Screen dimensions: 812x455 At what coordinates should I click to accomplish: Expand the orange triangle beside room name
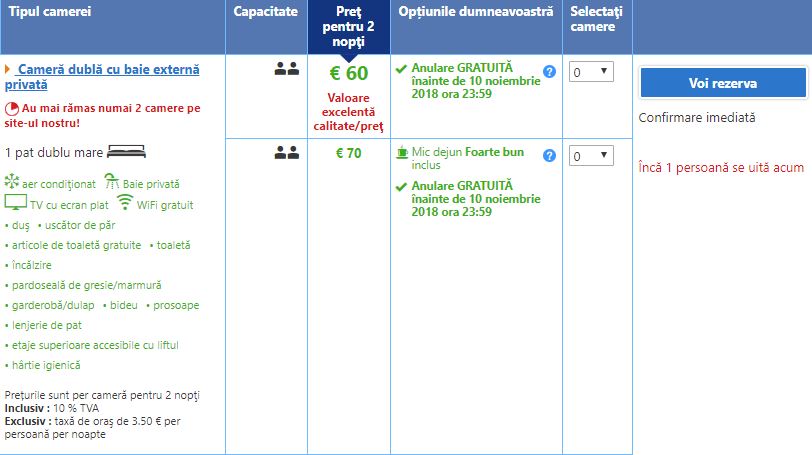tap(8, 69)
